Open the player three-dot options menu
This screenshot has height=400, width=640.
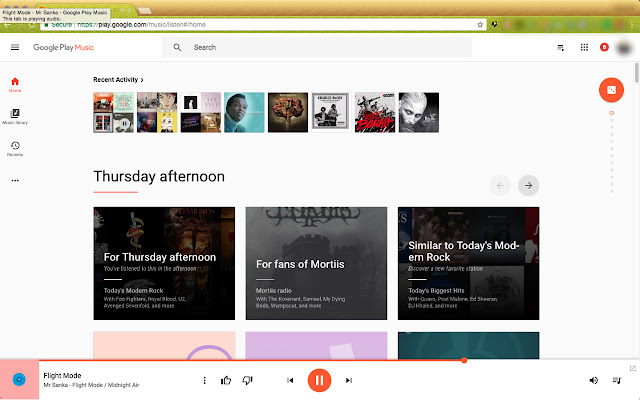pyautogui.click(x=204, y=380)
